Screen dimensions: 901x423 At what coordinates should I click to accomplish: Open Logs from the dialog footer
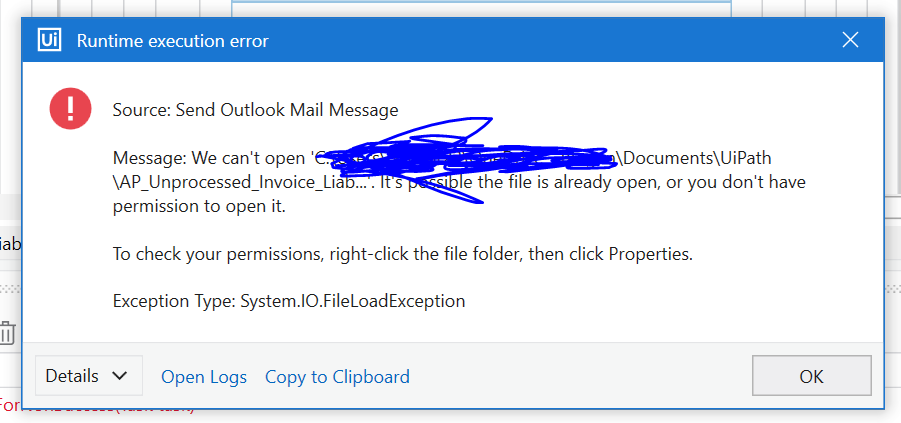pyautogui.click(x=204, y=377)
